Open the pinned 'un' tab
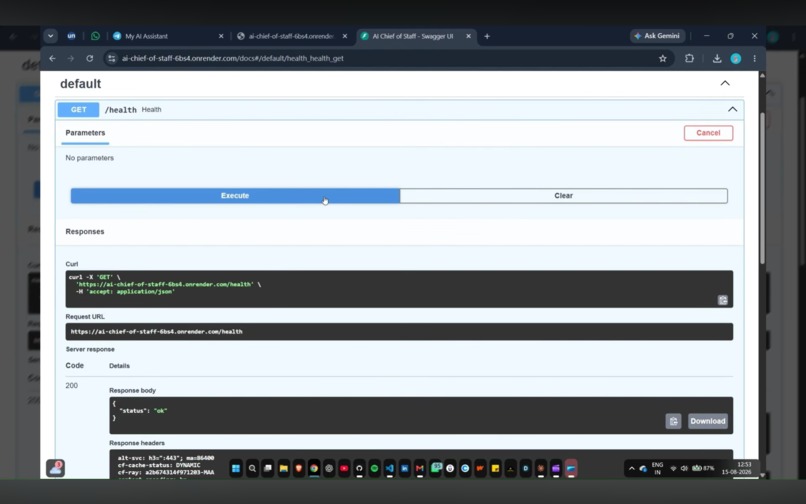The width and height of the screenshot is (806, 504). click(71, 36)
